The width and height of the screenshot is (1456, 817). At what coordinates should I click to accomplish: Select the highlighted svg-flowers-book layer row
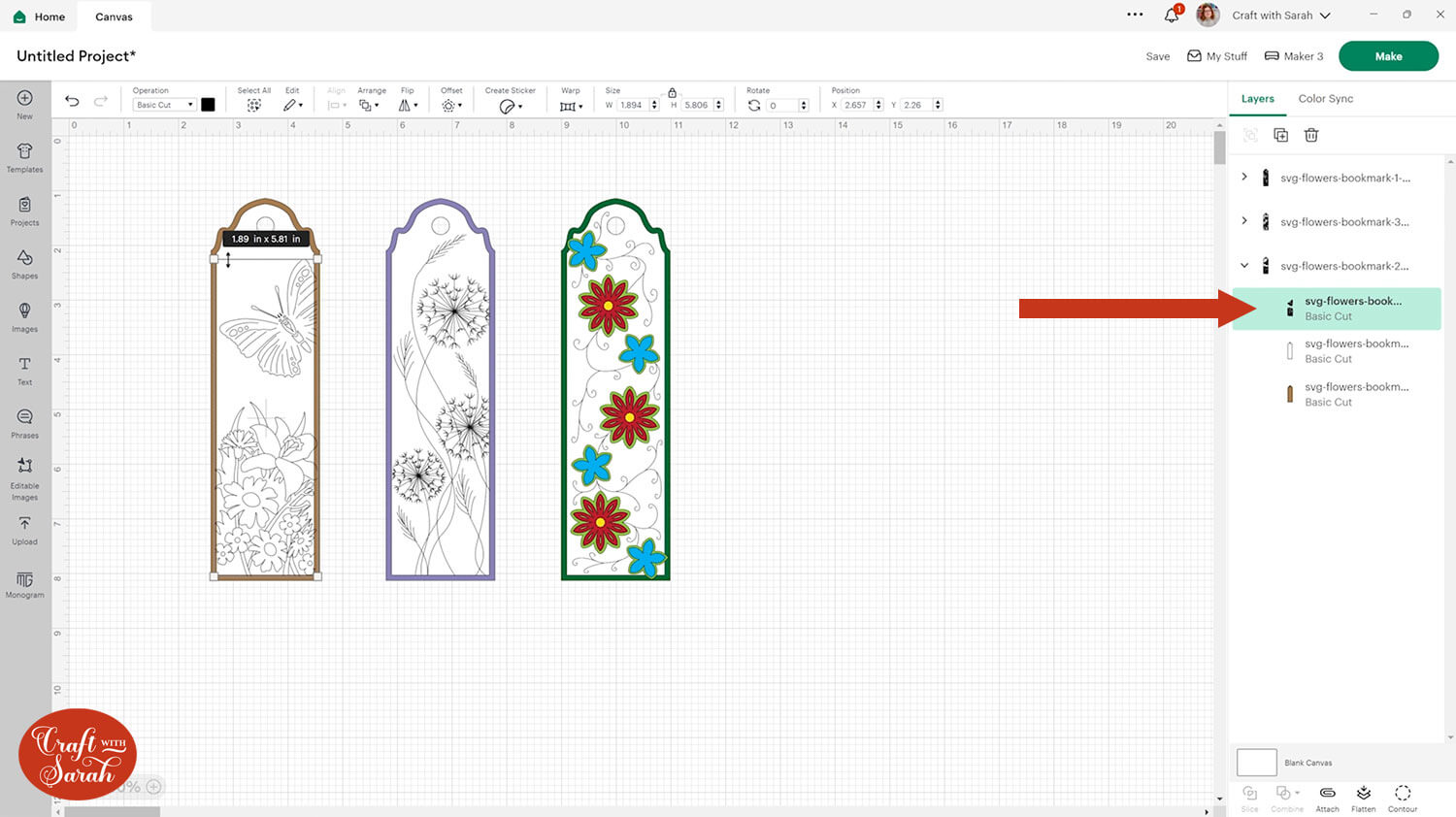[x=1337, y=309]
